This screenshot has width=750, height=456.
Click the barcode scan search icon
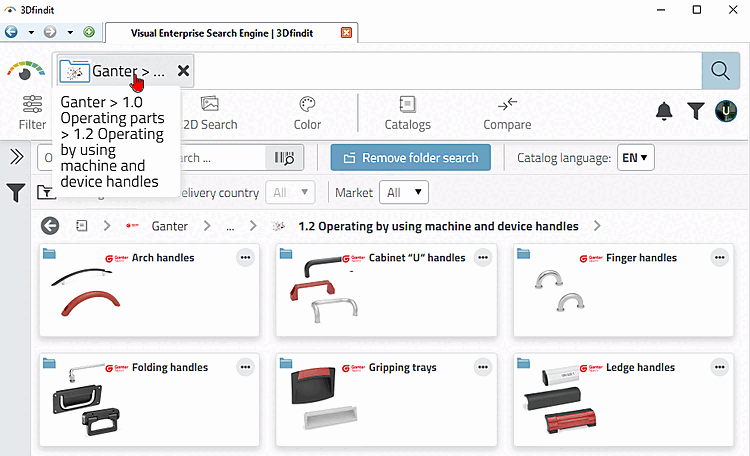[x=284, y=157]
